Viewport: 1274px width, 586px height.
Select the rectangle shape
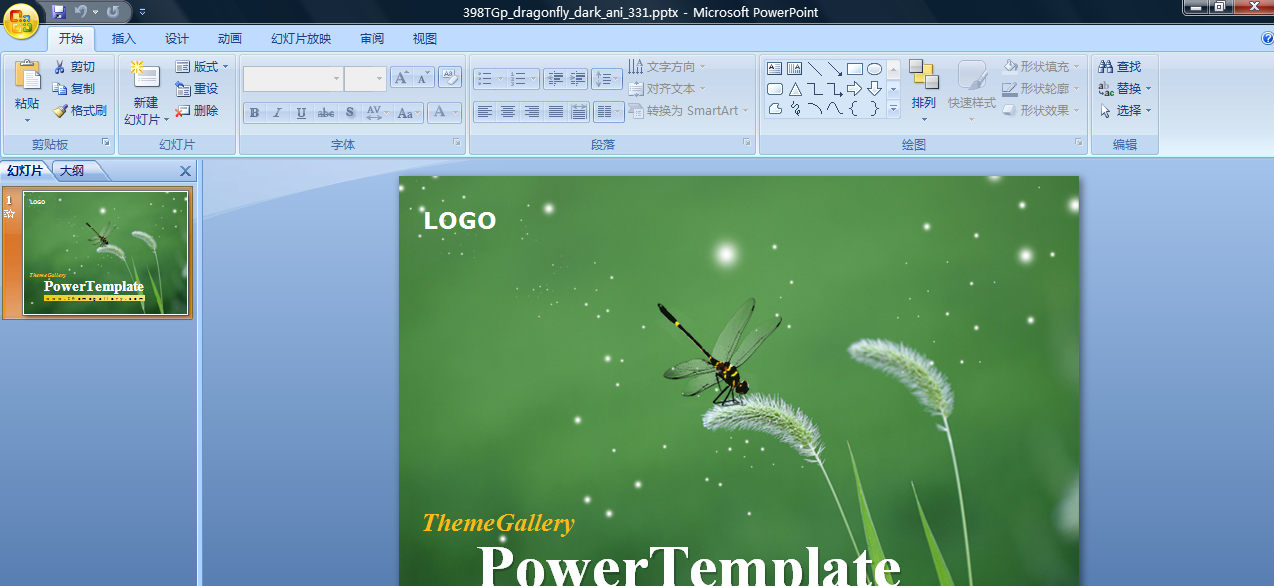(x=854, y=69)
